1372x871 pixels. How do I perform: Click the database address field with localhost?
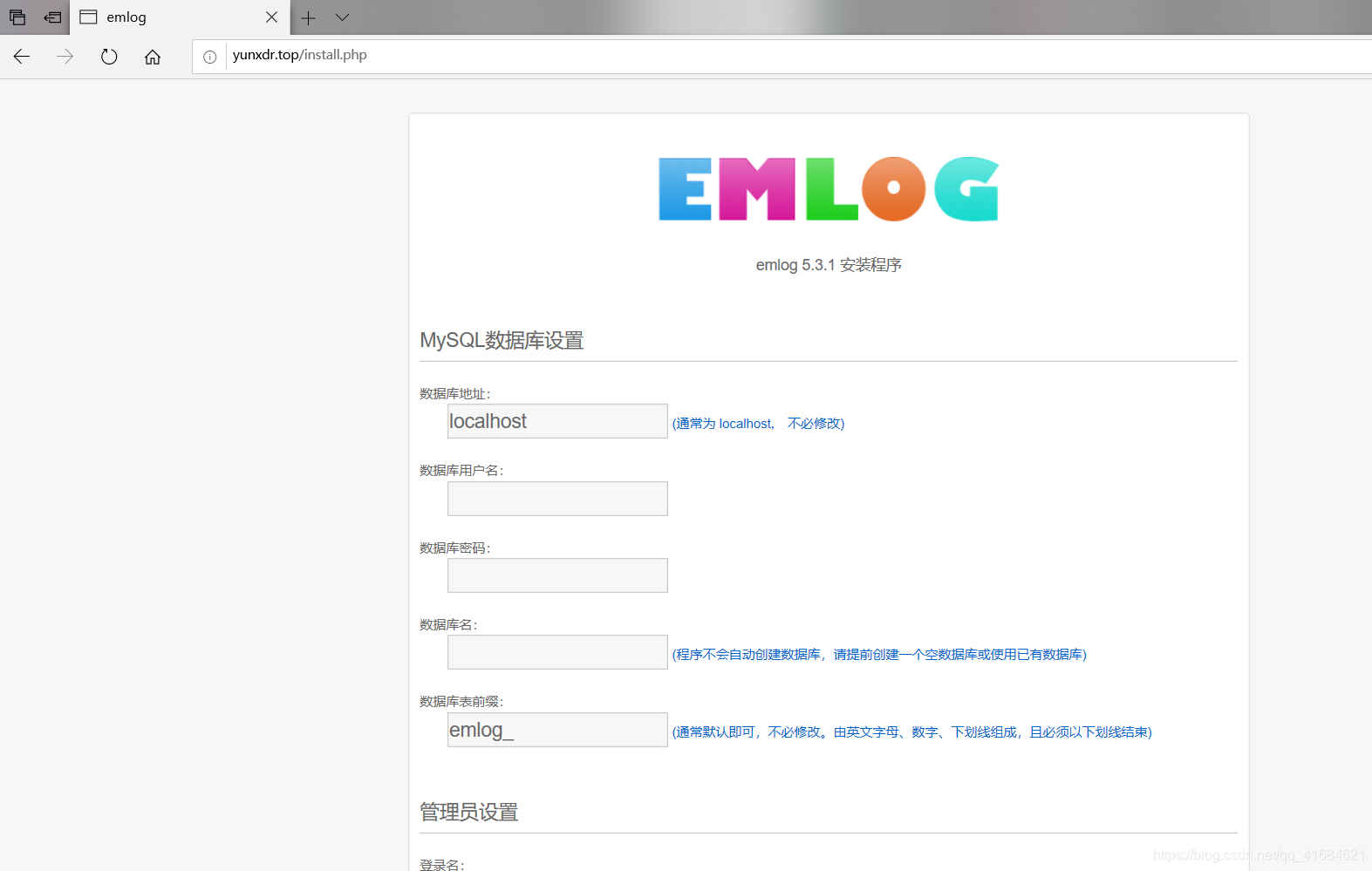[557, 421]
